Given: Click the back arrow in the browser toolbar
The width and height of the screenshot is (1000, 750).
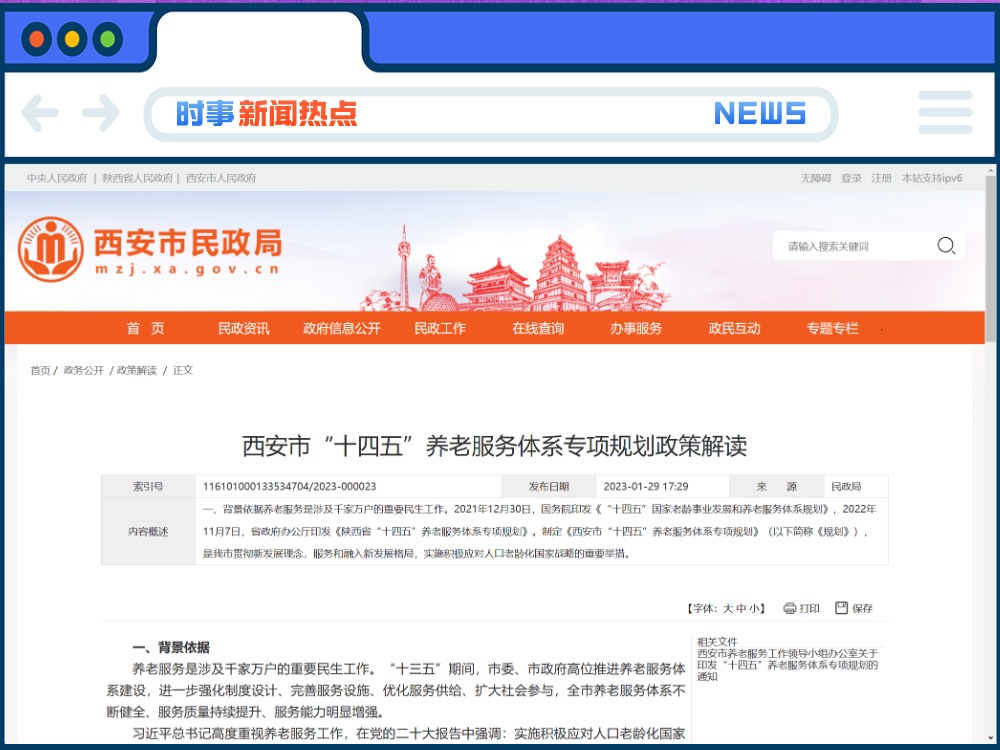Looking at the screenshot, I should [x=40, y=114].
